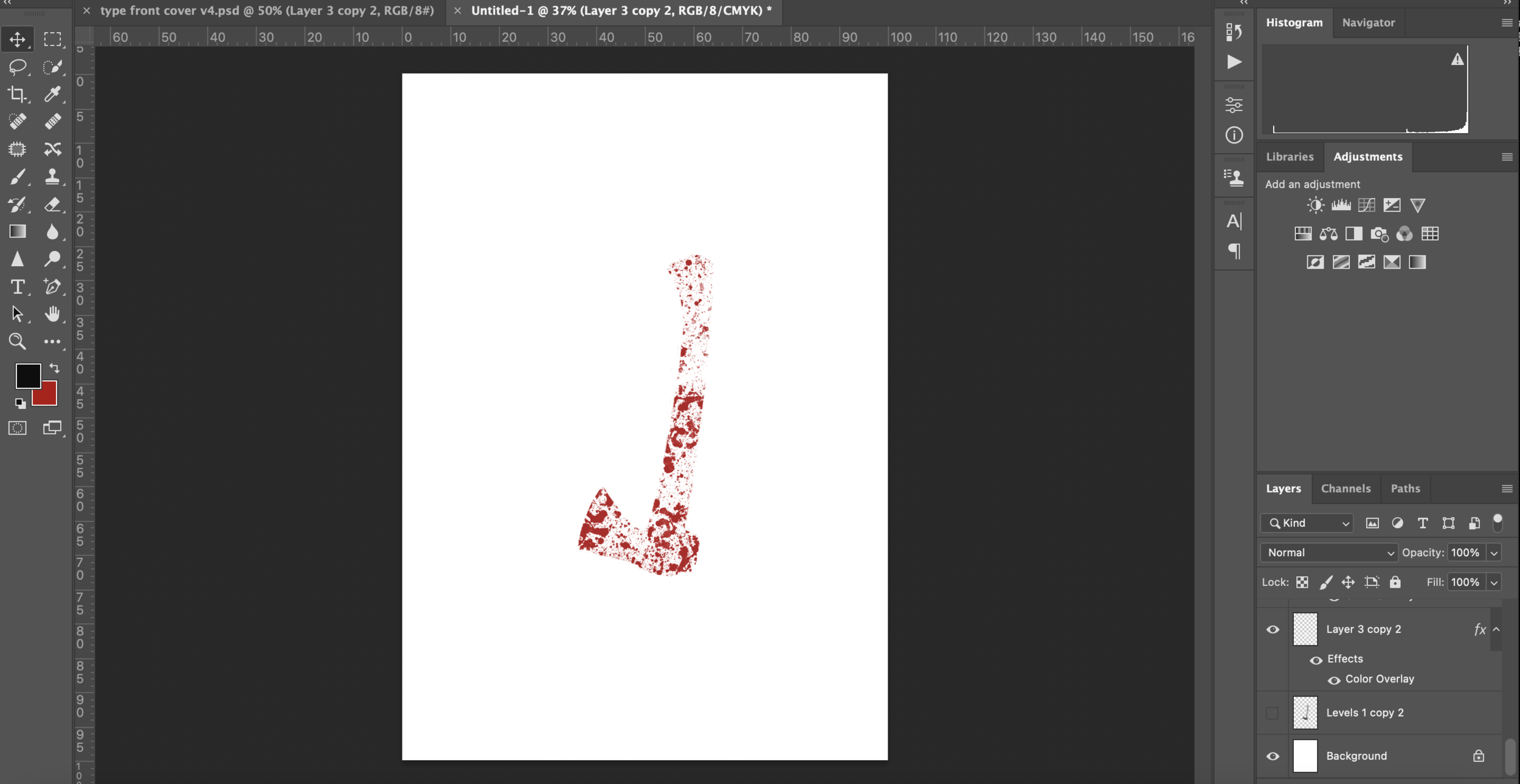Select the Hand tool
This screenshot has width=1520, height=784.
[52, 314]
